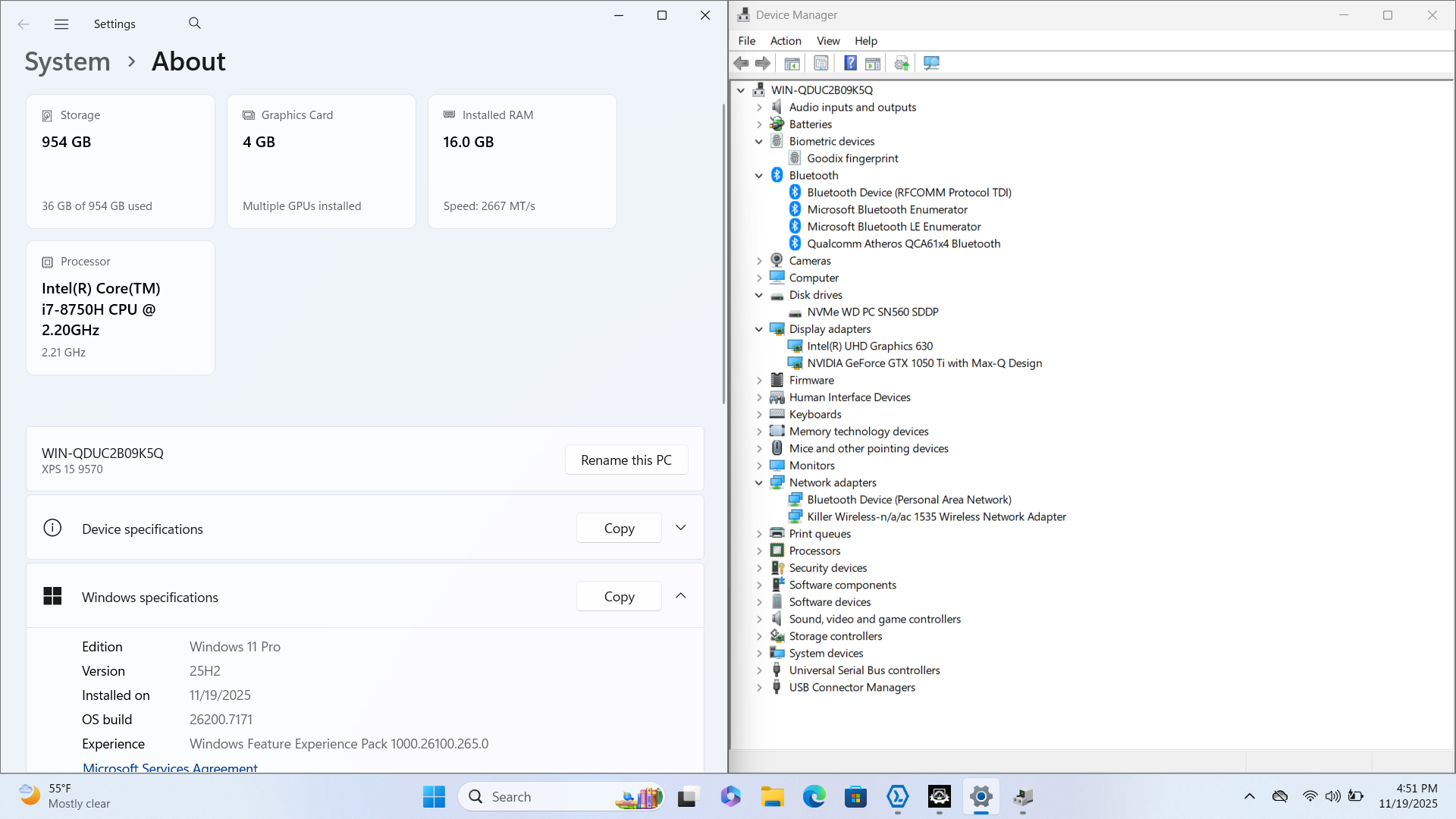This screenshot has height=819, width=1456.
Task: Click the Rename this PC button
Action: pos(626,460)
